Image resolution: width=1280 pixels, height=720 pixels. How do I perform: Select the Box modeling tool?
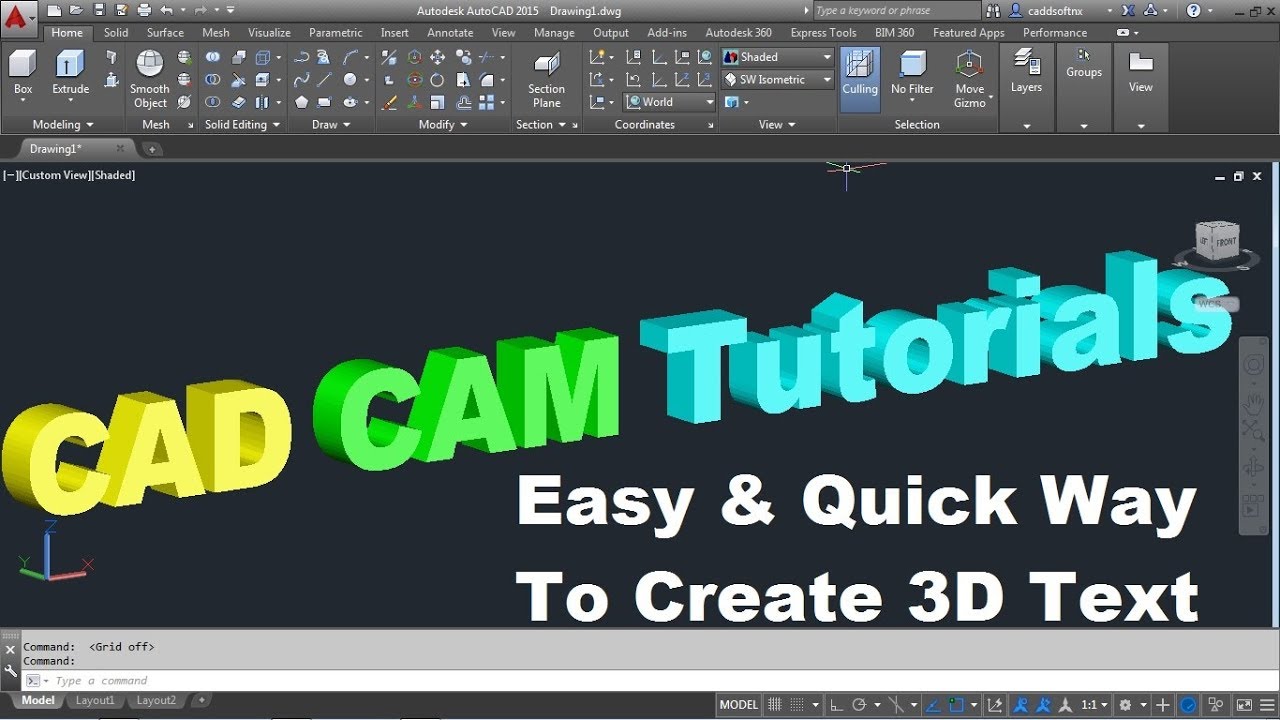pyautogui.click(x=23, y=73)
